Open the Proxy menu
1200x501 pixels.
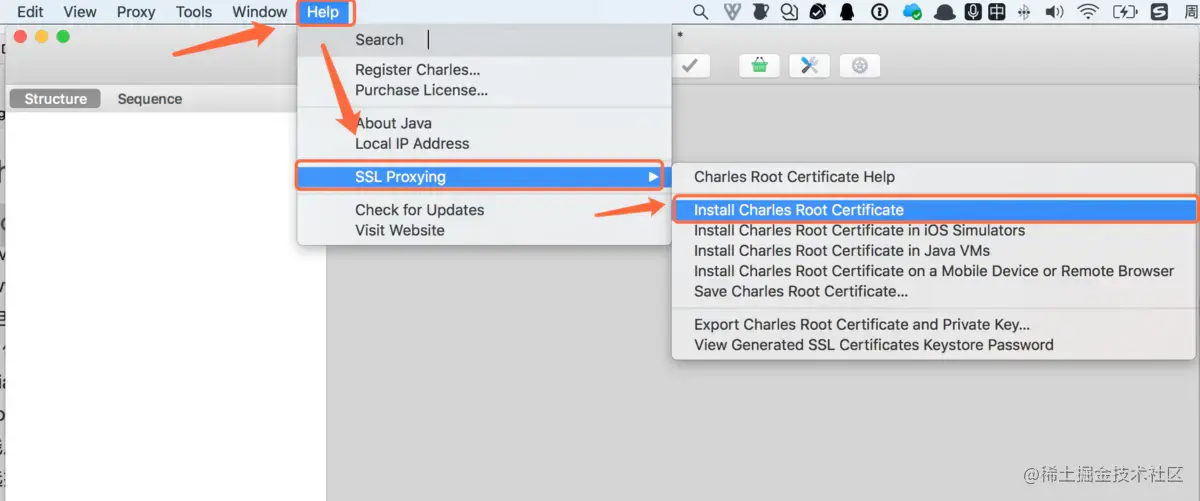tap(136, 12)
